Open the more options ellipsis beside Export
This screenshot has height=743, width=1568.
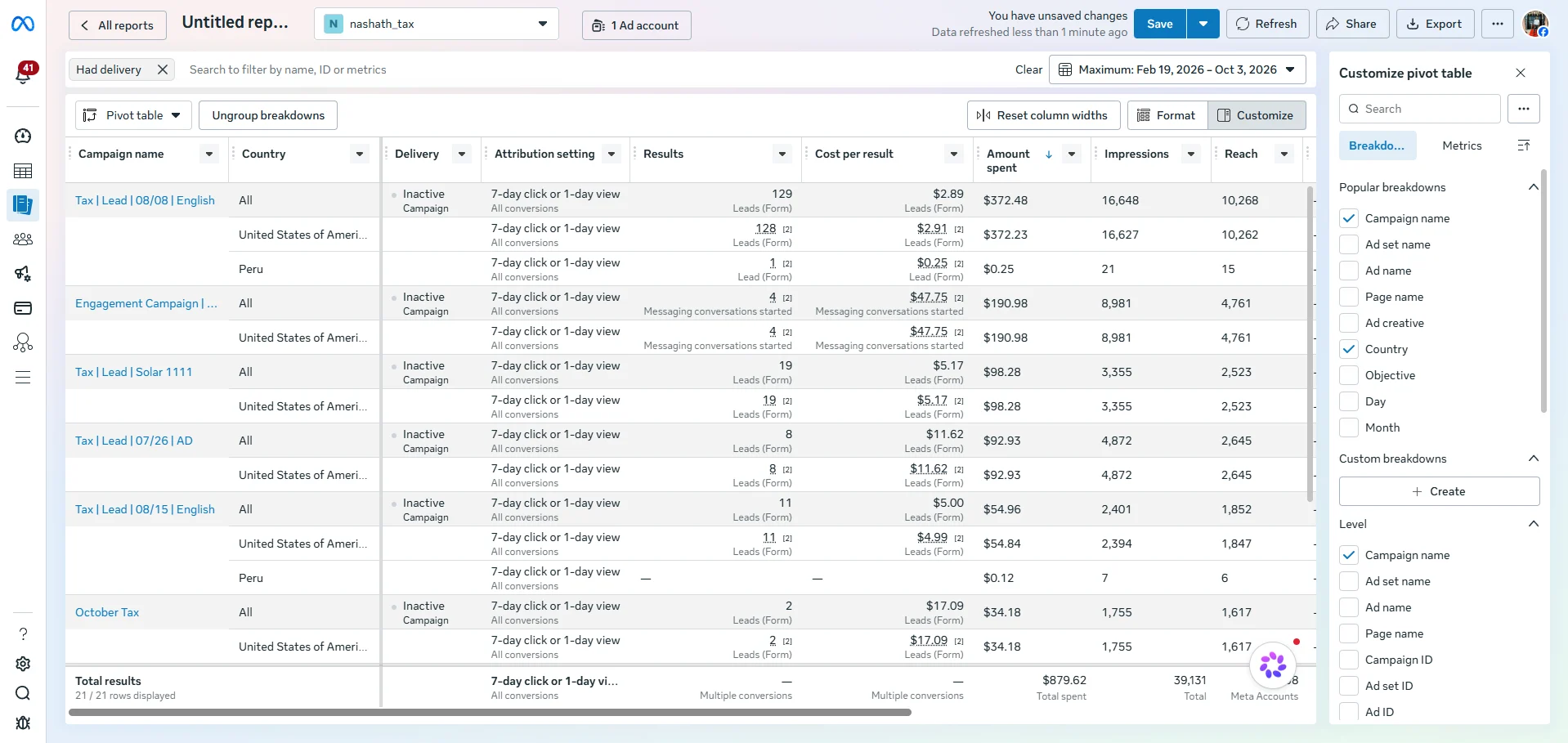coord(1498,24)
